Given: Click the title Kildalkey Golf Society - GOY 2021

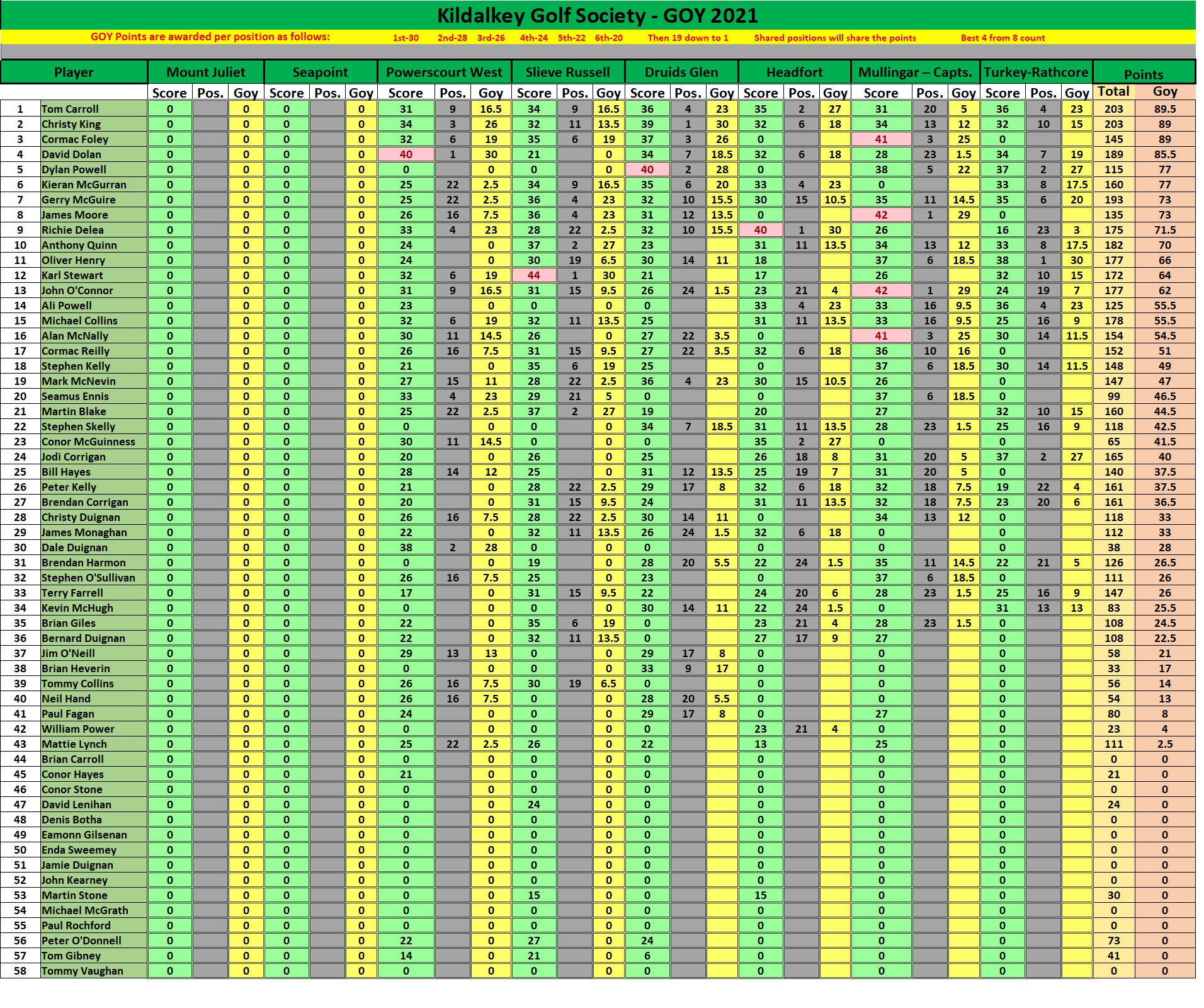Looking at the screenshot, I should tap(598, 15).
